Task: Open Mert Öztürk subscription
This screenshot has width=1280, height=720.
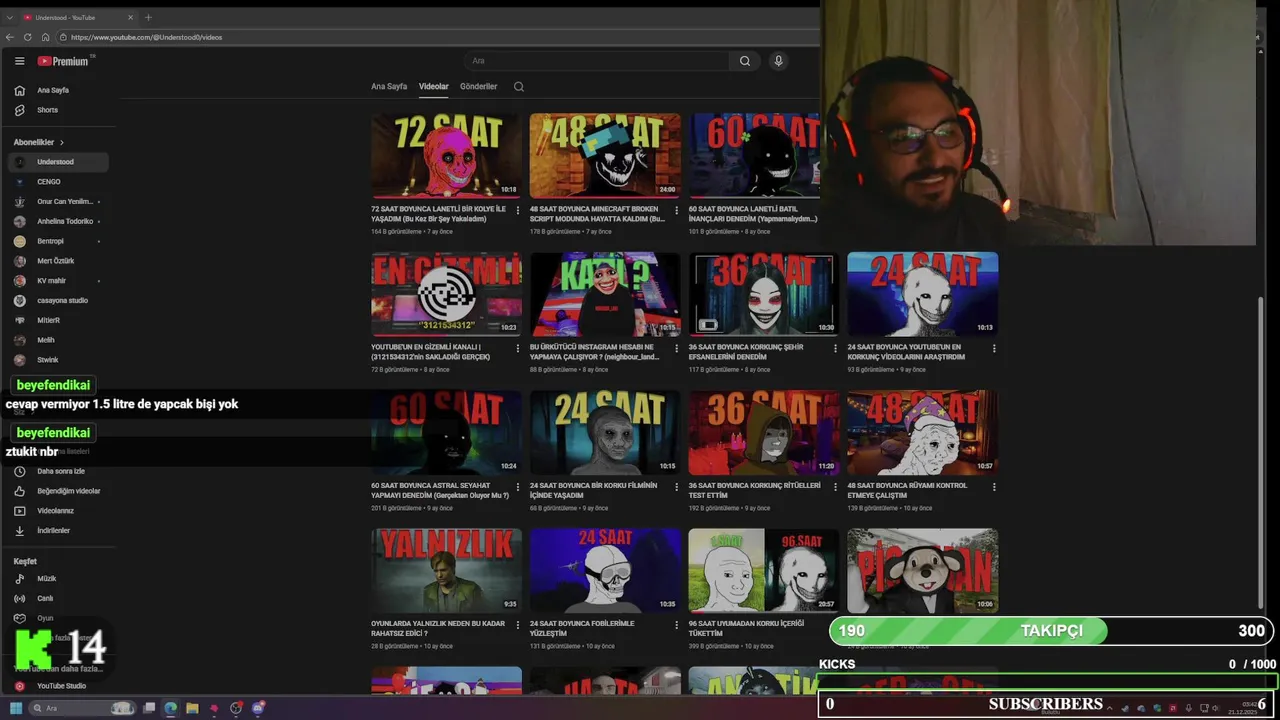Action: point(58,261)
